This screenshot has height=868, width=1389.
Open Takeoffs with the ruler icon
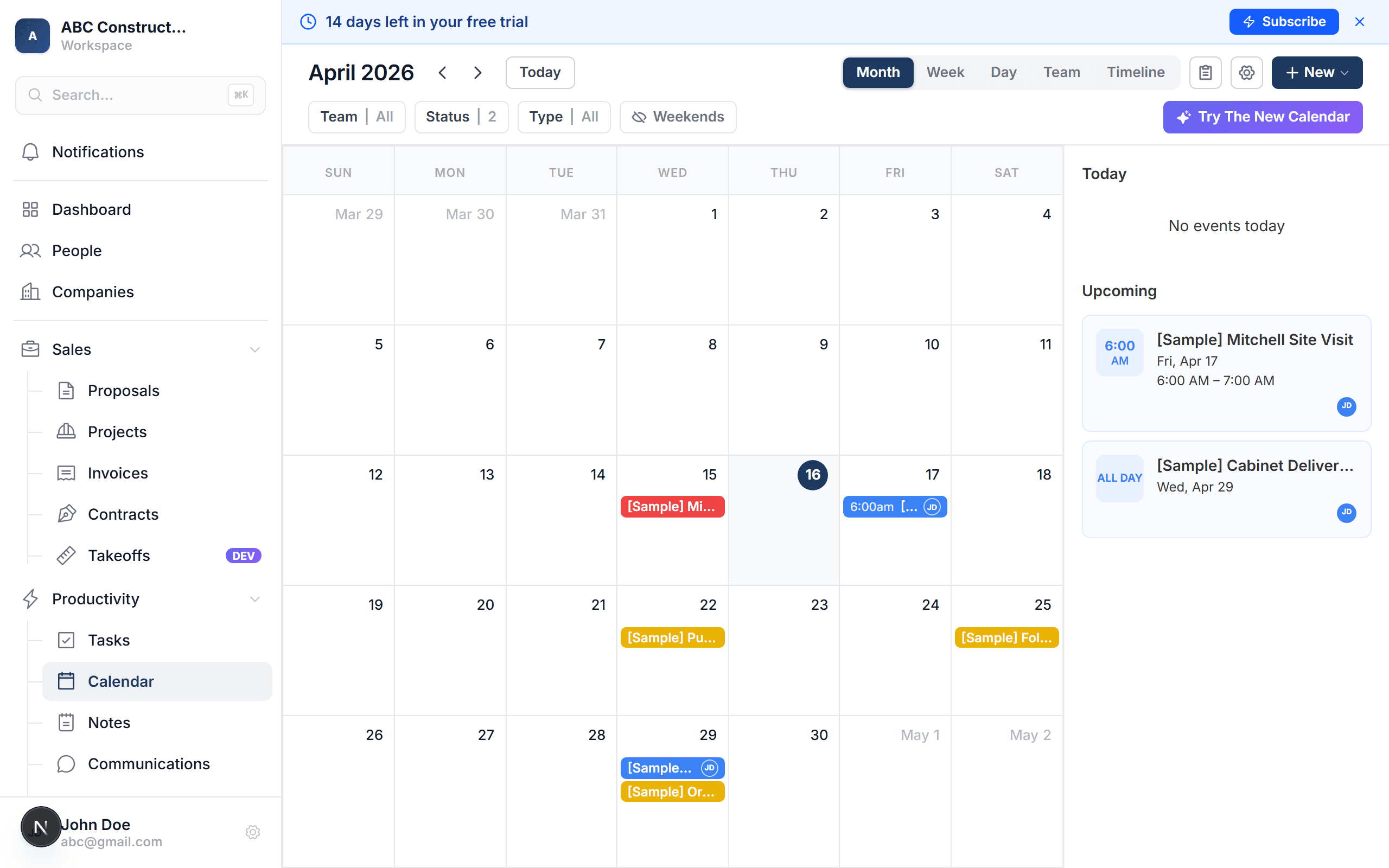pos(119,555)
